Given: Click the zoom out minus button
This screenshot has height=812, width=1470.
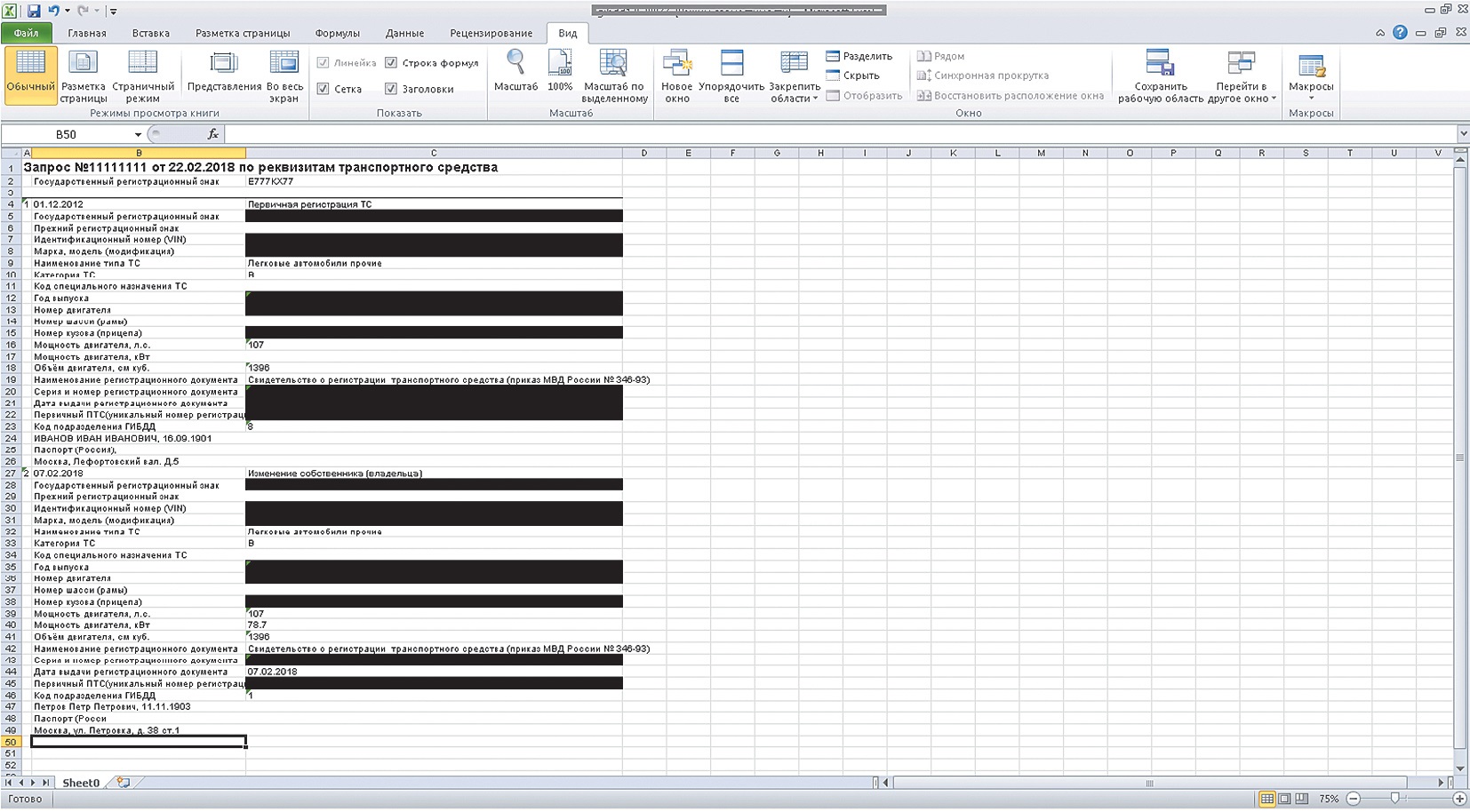Looking at the screenshot, I should (x=1354, y=799).
